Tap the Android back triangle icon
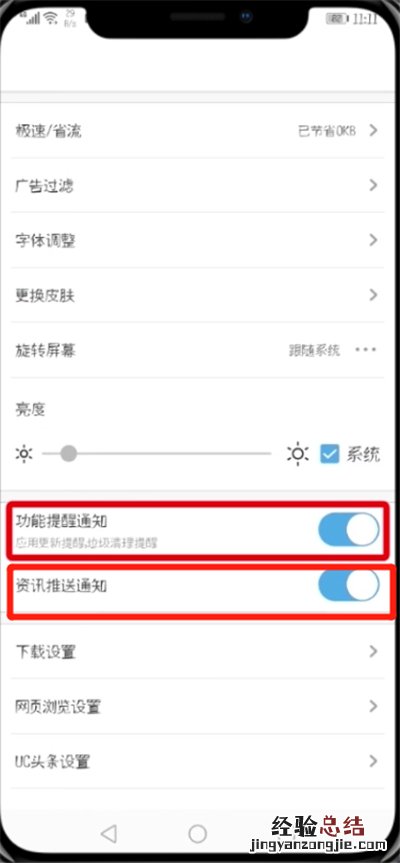400x863 pixels. tap(109, 834)
